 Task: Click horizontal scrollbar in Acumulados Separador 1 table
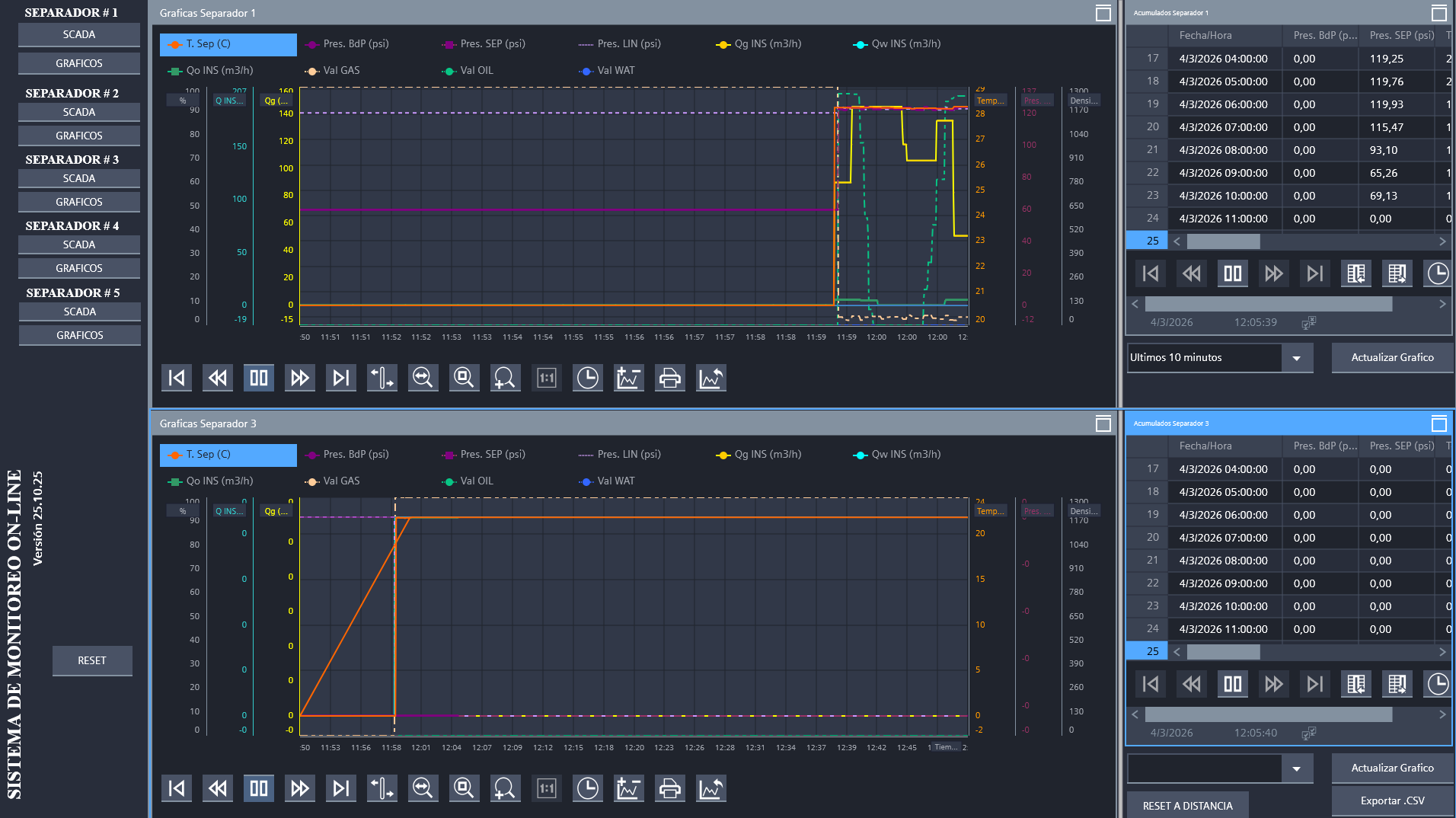(x=1223, y=241)
